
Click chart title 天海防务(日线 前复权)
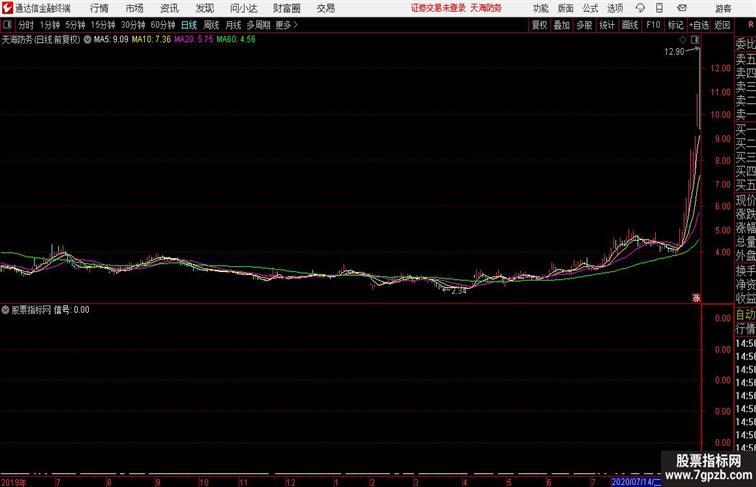(x=41, y=40)
